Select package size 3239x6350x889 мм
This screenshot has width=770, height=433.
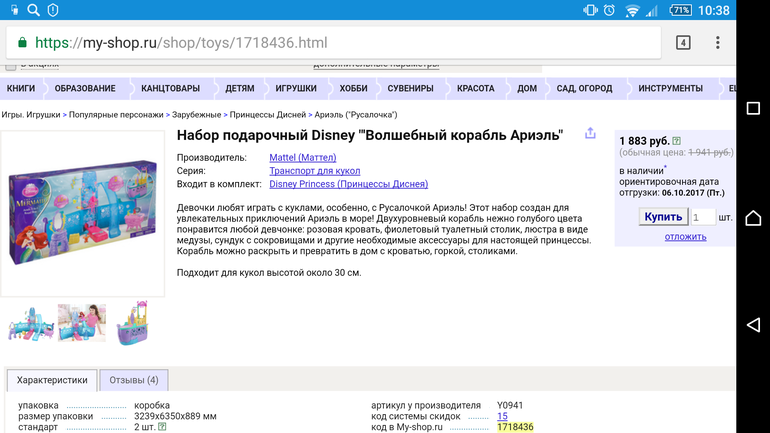click(x=175, y=416)
